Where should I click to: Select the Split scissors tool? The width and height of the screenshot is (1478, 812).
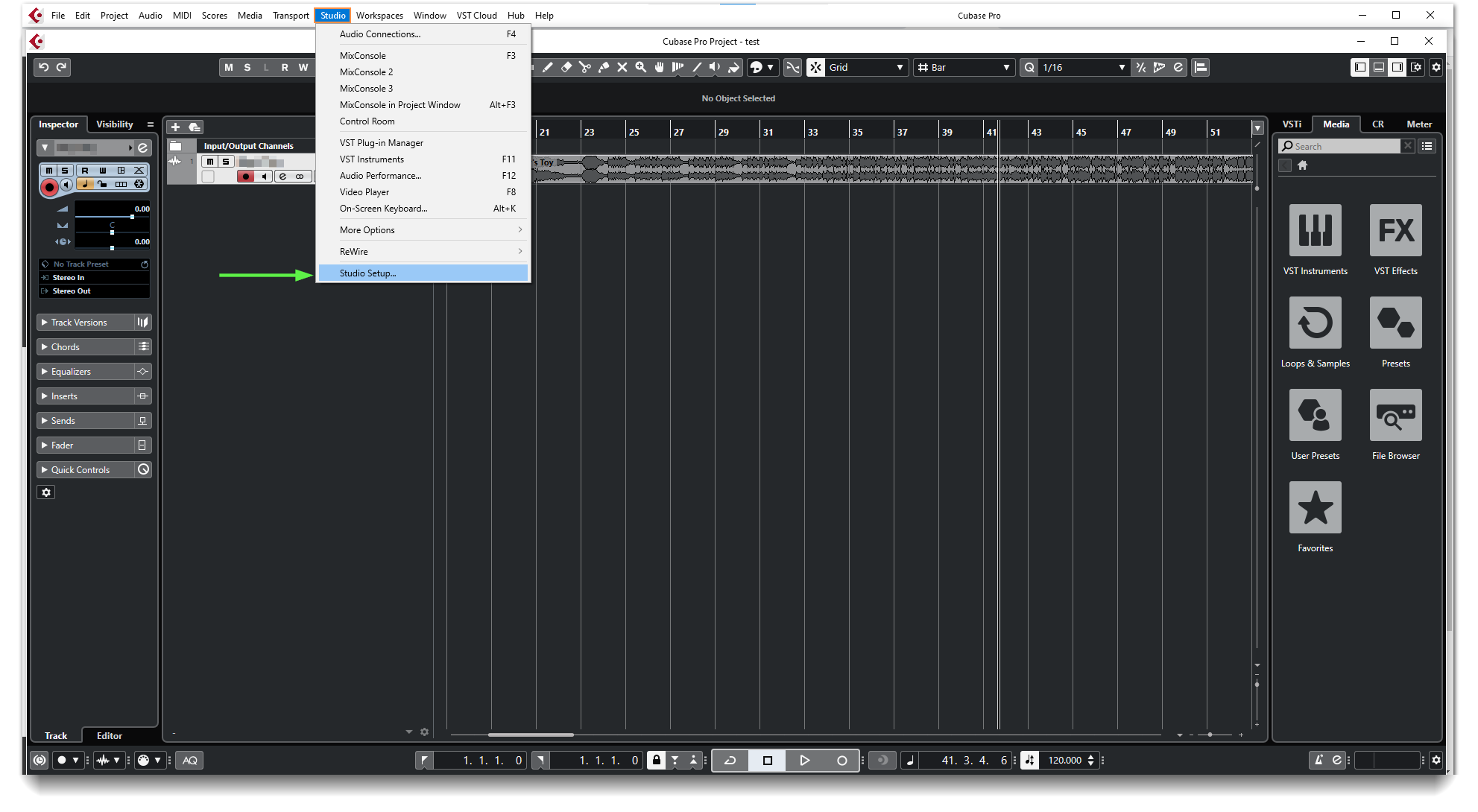point(585,68)
